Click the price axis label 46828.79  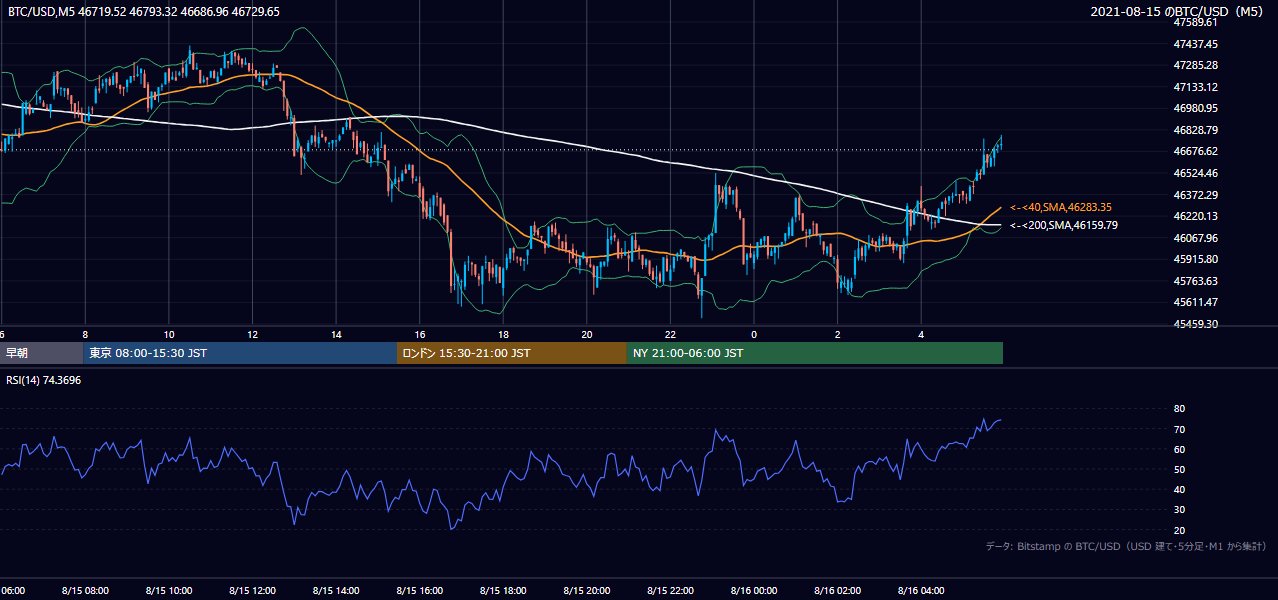point(1195,130)
